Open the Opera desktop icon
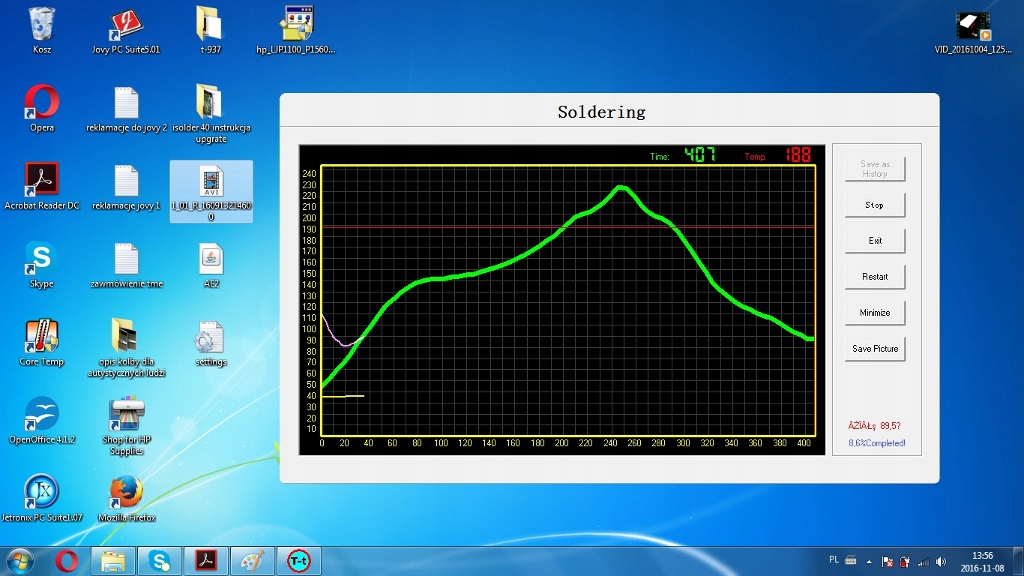 click(42, 104)
